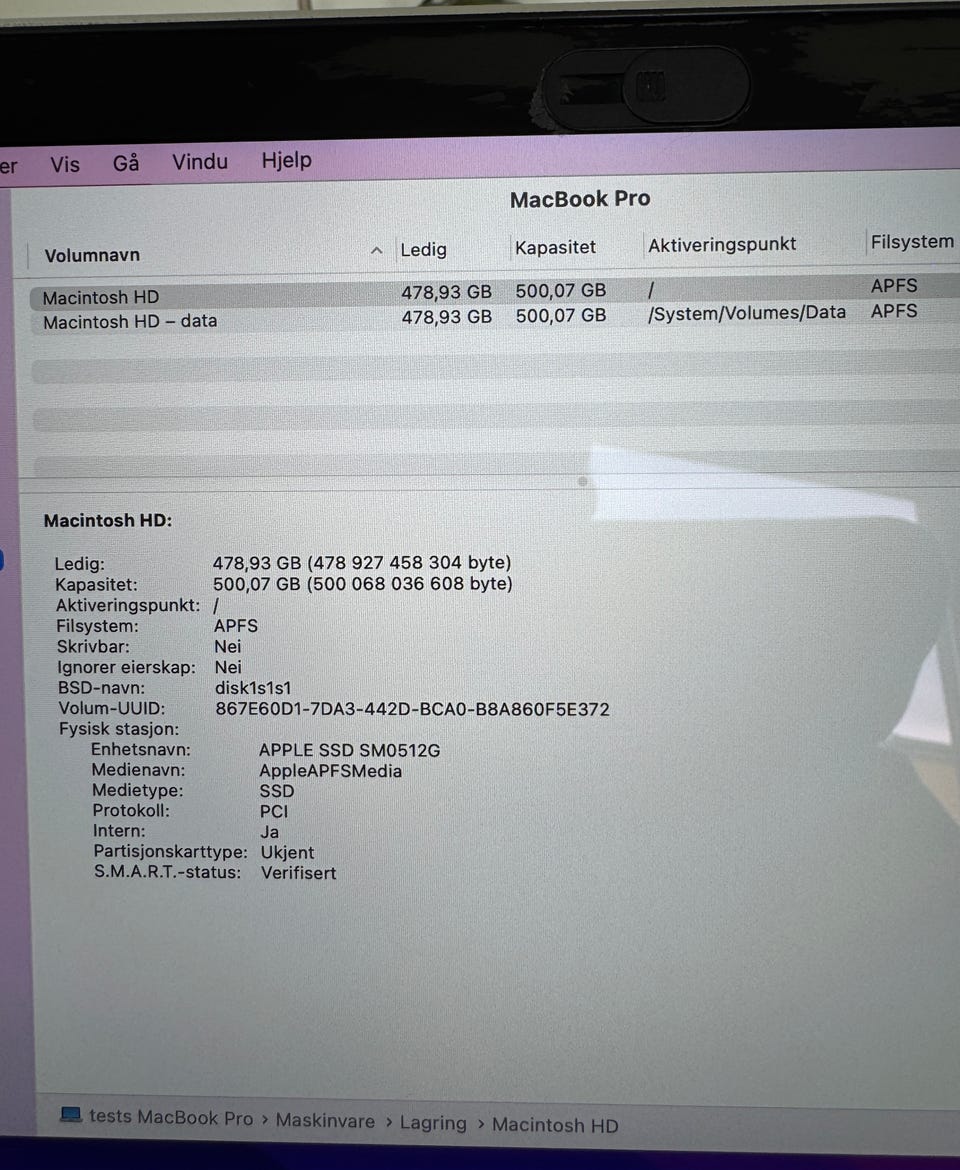Select the Macintosh HD volume row

click(494, 292)
